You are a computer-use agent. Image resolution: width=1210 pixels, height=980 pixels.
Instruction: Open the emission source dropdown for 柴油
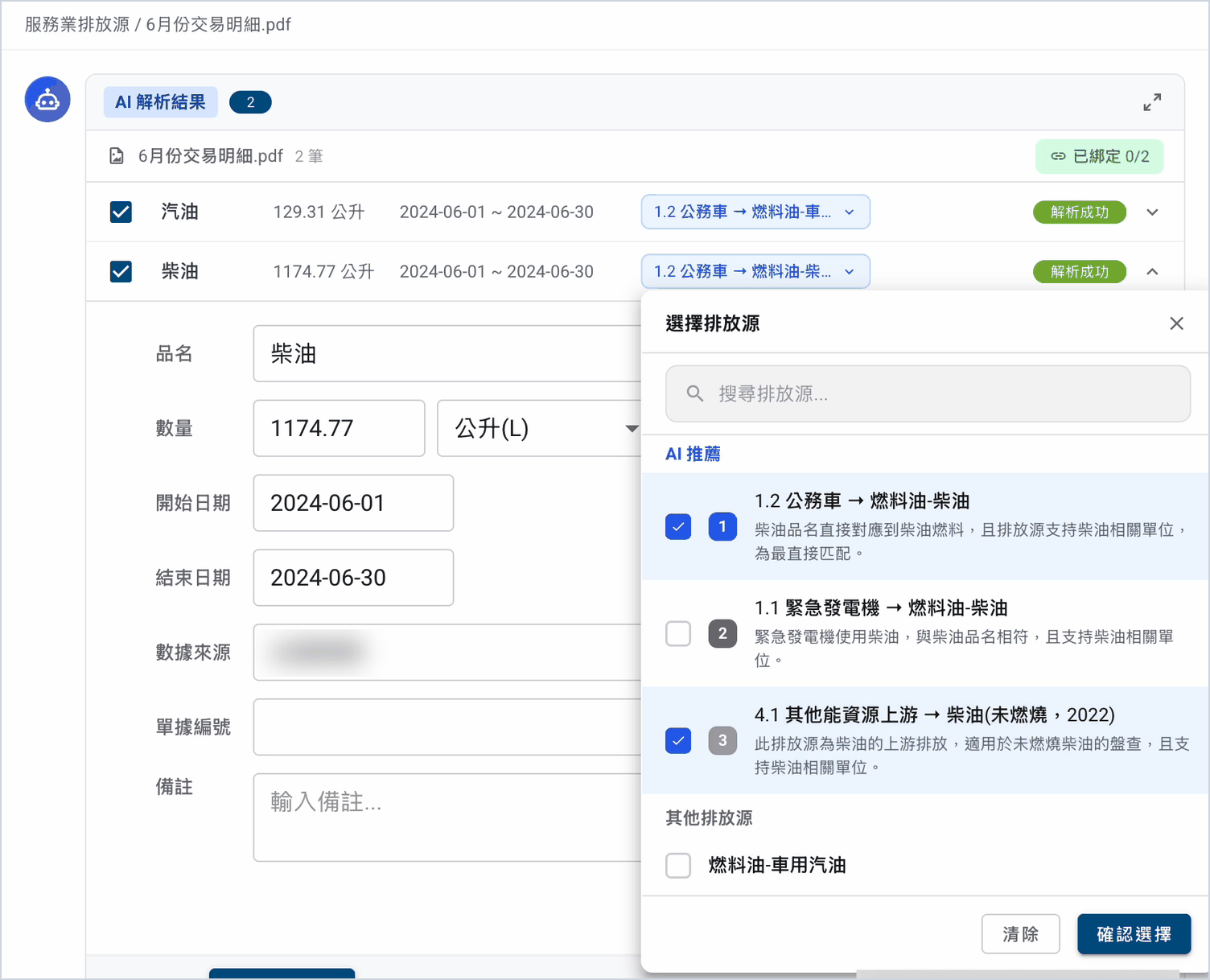coord(755,271)
